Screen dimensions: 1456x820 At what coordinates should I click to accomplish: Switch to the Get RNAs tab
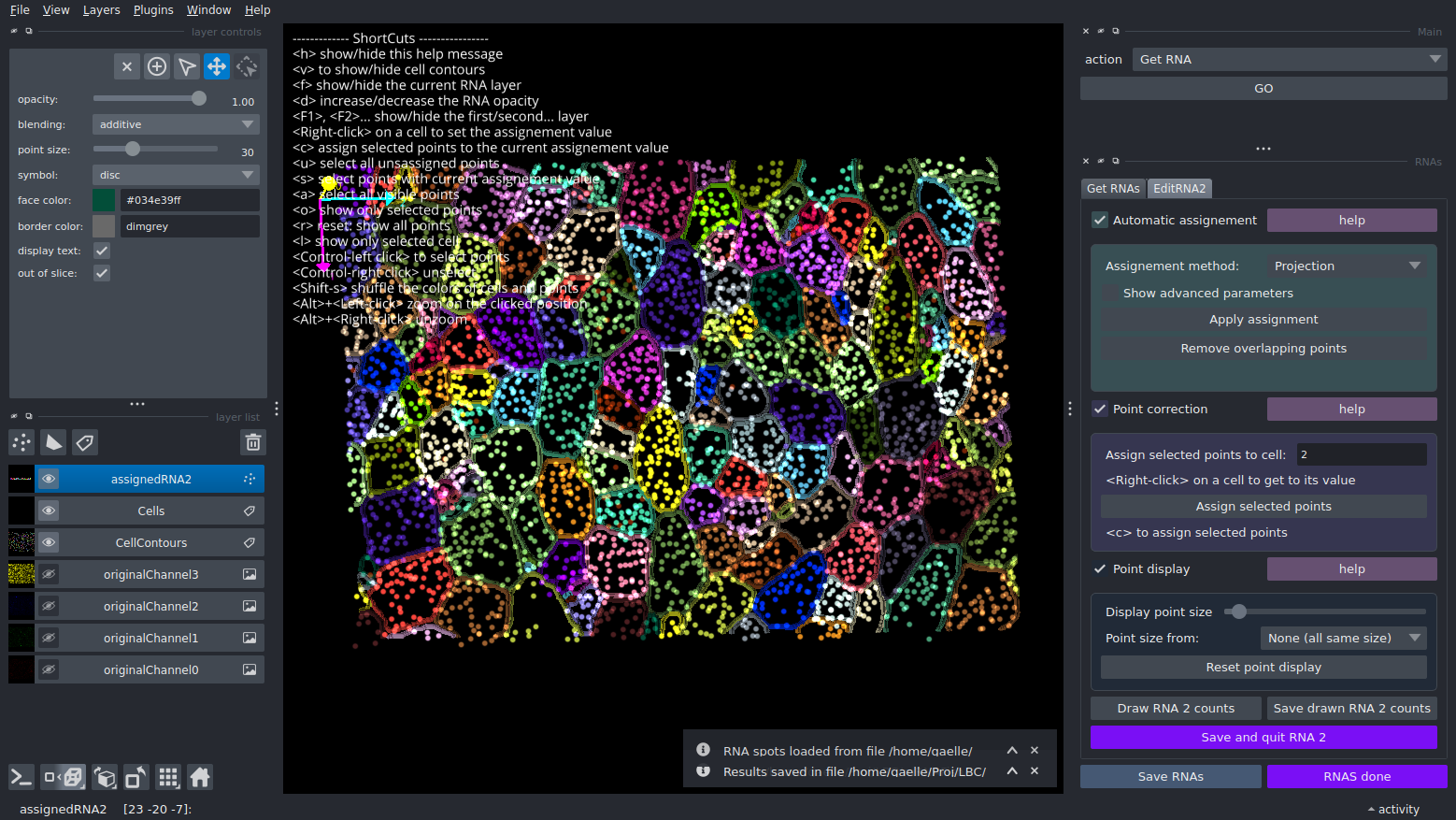(x=1113, y=188)
